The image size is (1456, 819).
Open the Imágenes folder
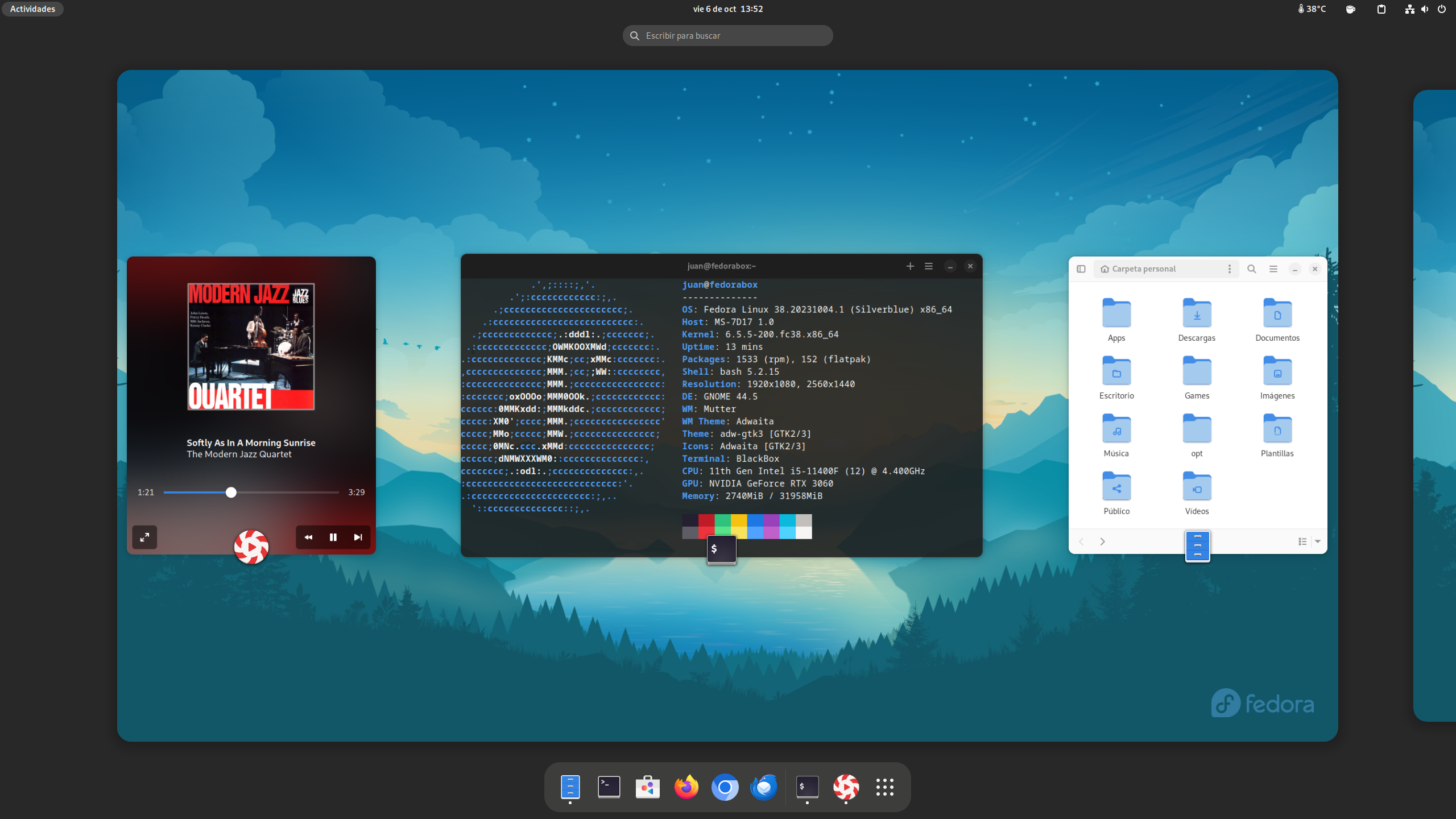(1277, 378)
